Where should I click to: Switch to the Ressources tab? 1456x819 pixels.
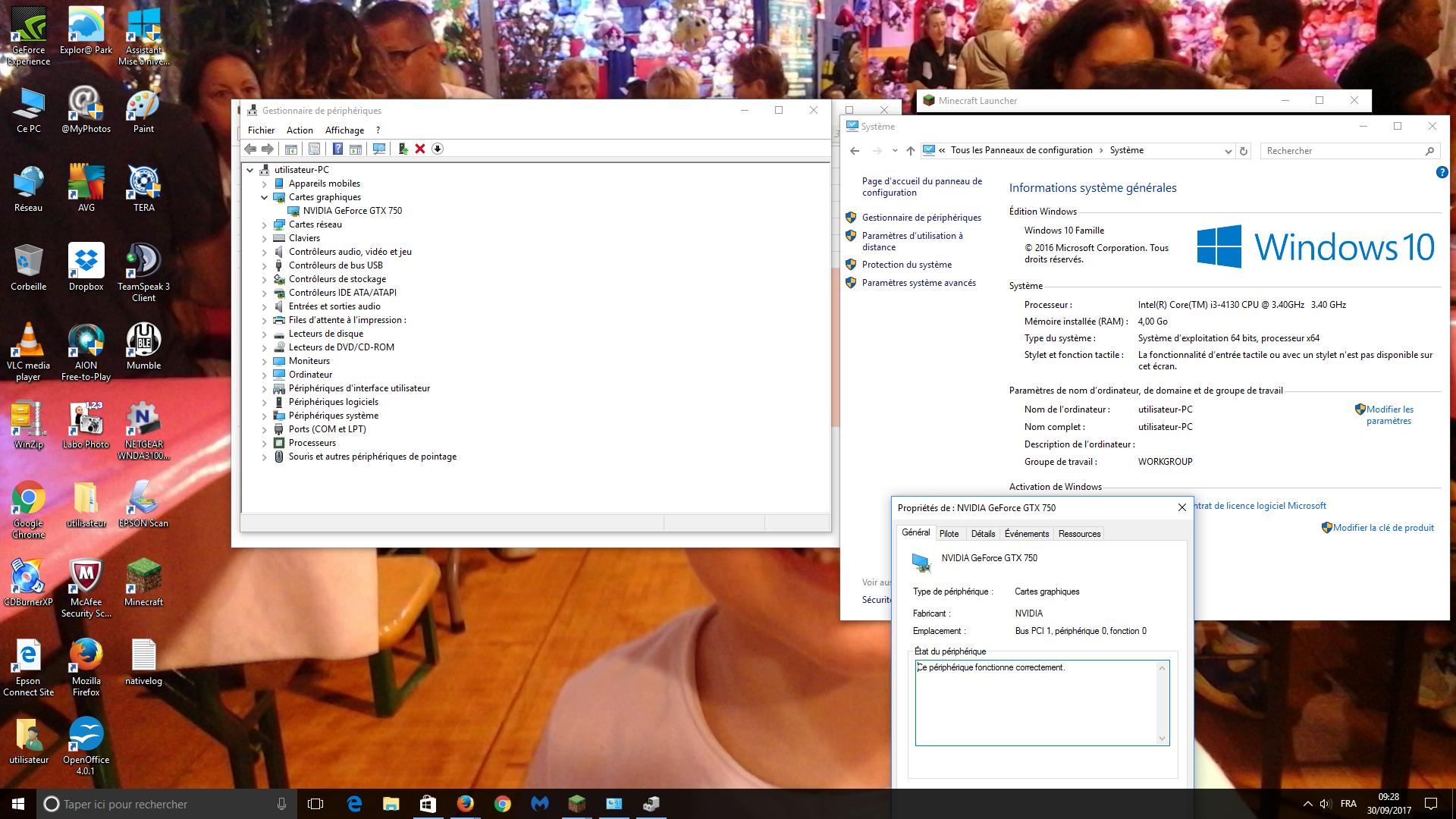1079,534
